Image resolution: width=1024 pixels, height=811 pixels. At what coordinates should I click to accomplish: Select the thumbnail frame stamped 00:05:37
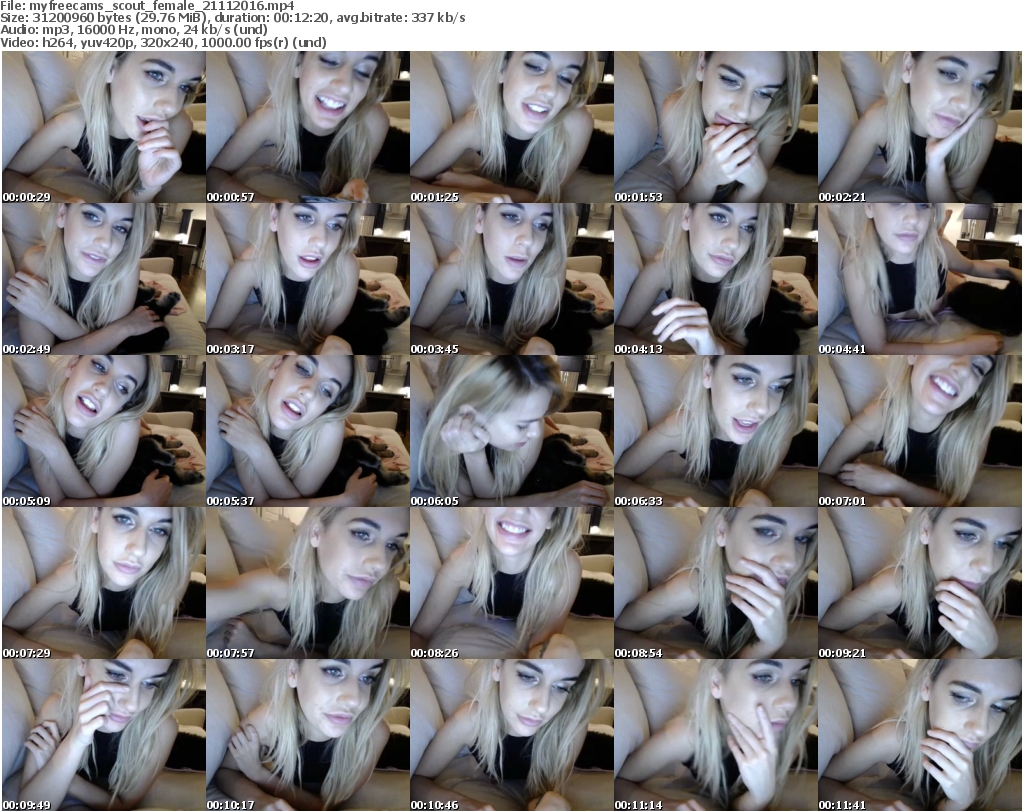point(308,432)
